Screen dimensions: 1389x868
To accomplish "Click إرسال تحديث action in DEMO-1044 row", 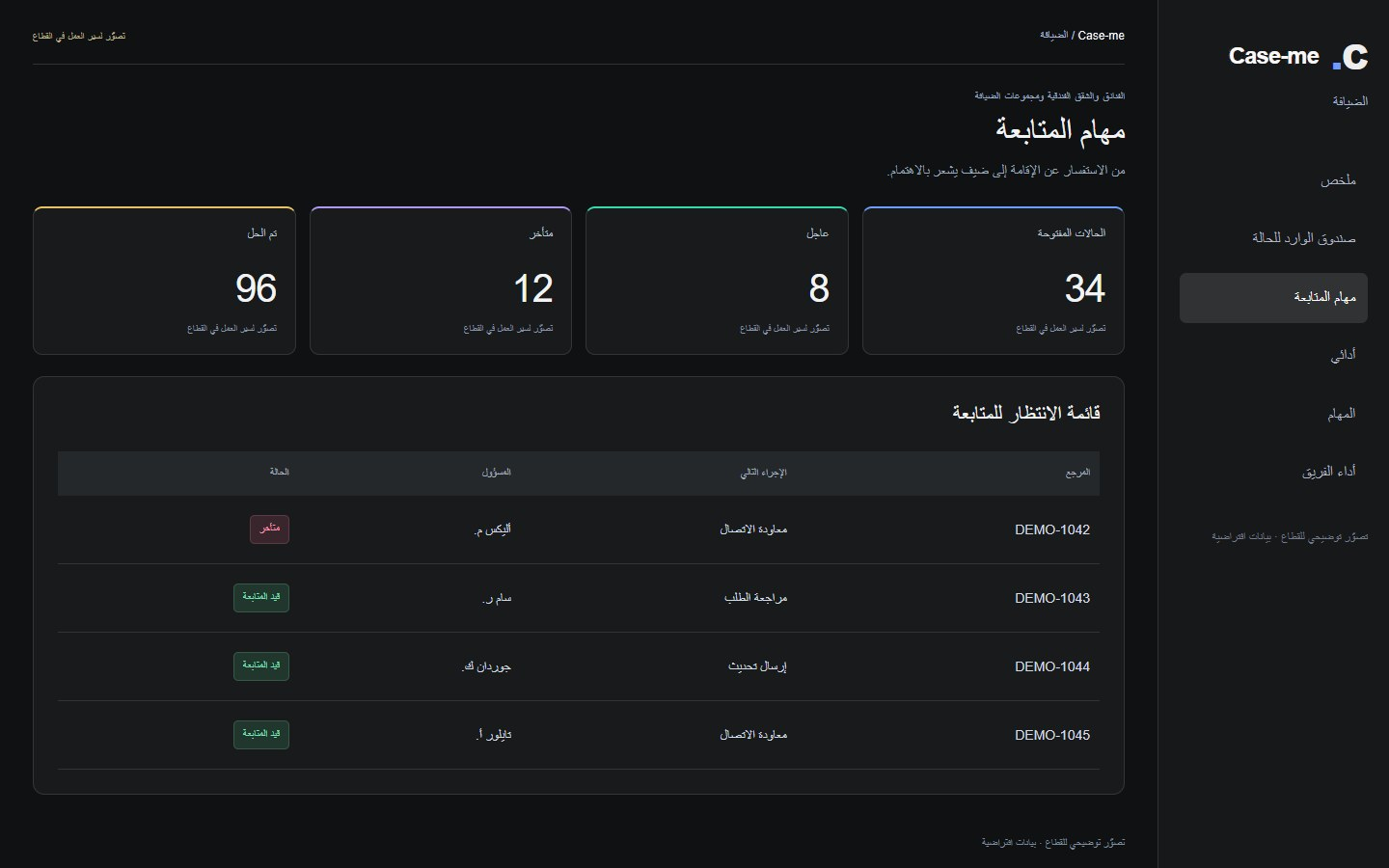I will click(x=757, y=666).
